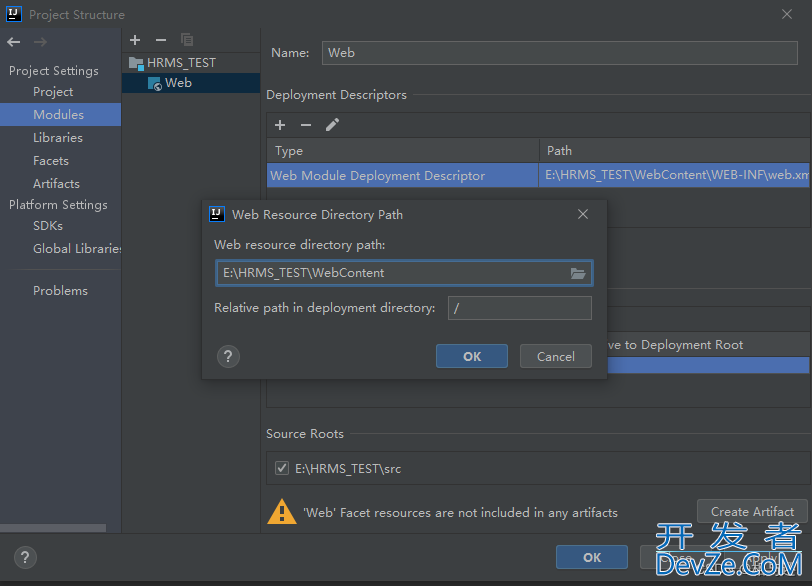The image size is (812, 586).
Task: Remove the deployment descriptor with minus
Action: [306, 125]
